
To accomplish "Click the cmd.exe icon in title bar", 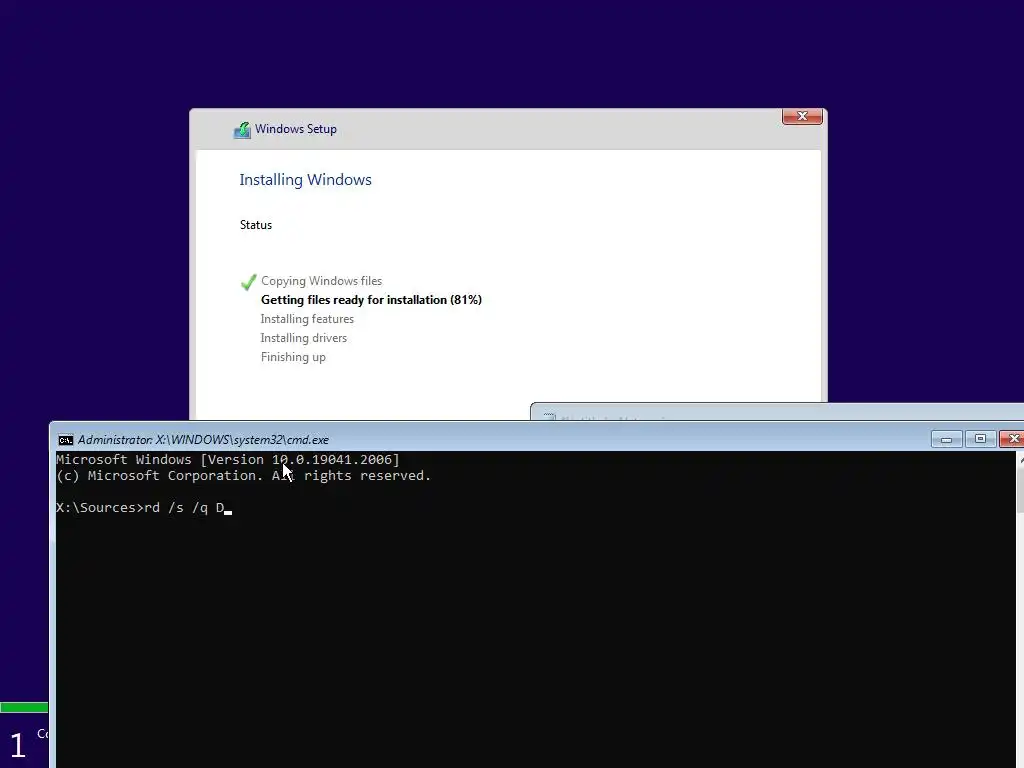I will click(x=65, y=440).
